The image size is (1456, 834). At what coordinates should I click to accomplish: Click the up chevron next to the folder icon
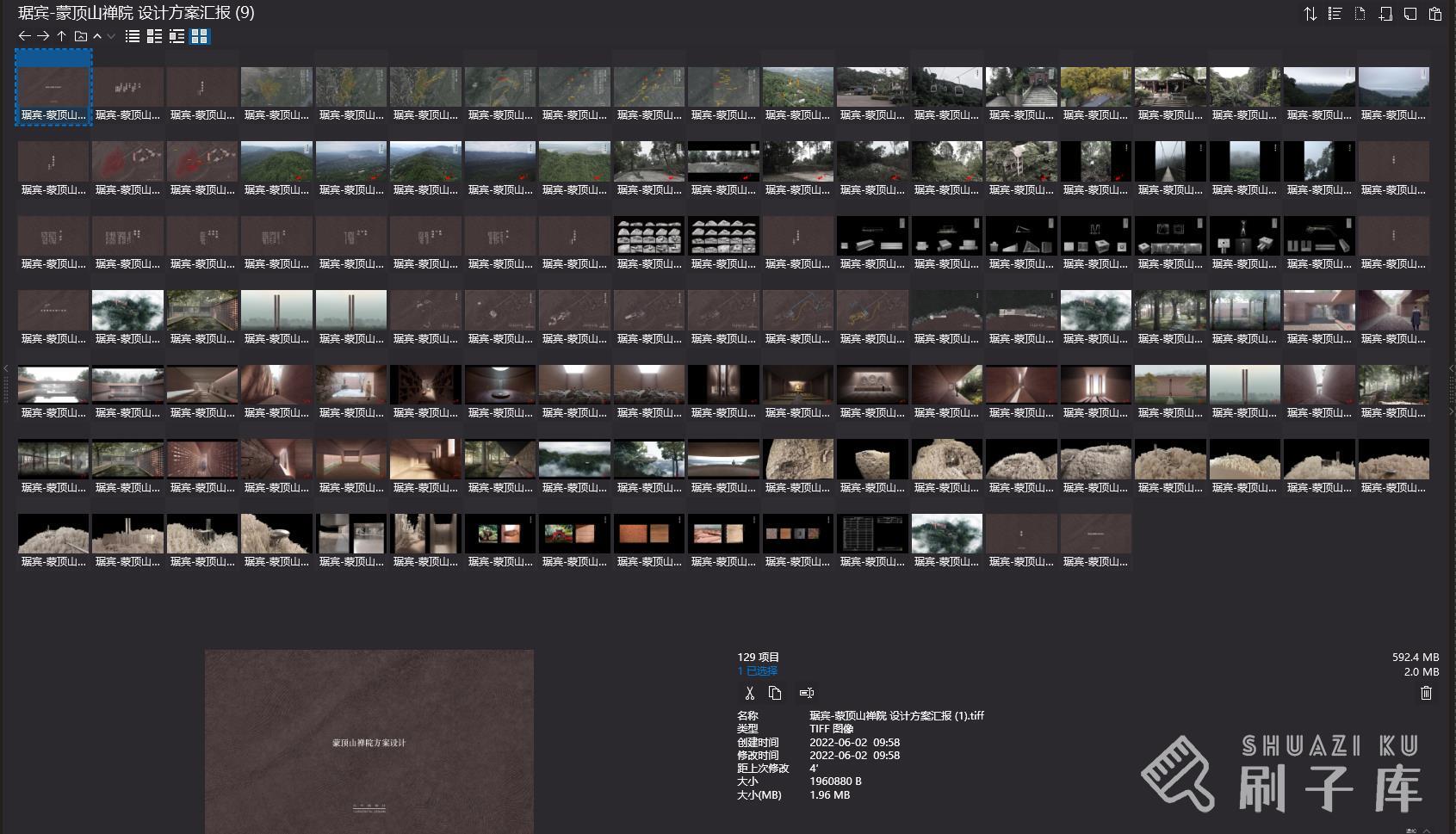coord(97,36)
